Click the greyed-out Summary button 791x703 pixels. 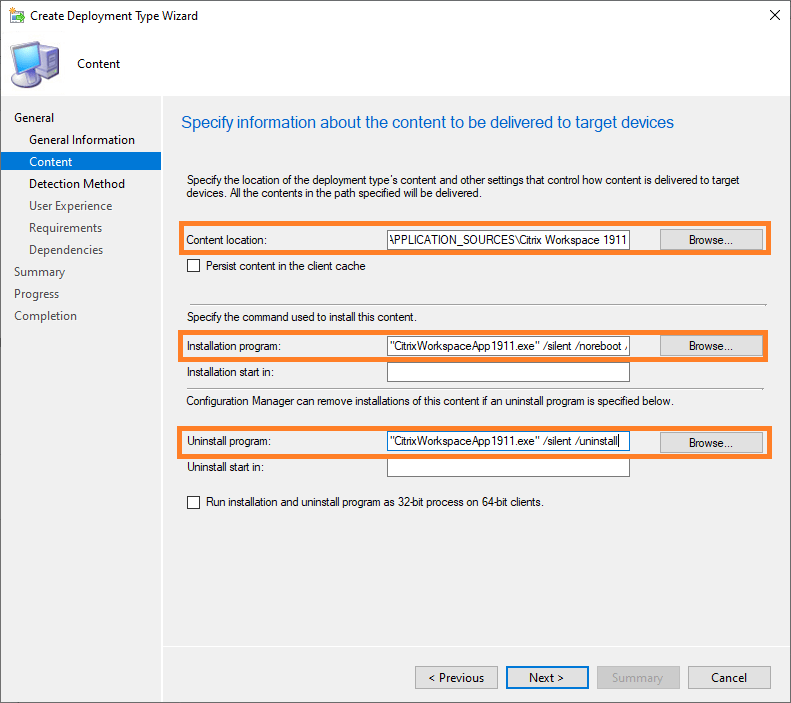(x=638, y=677)
